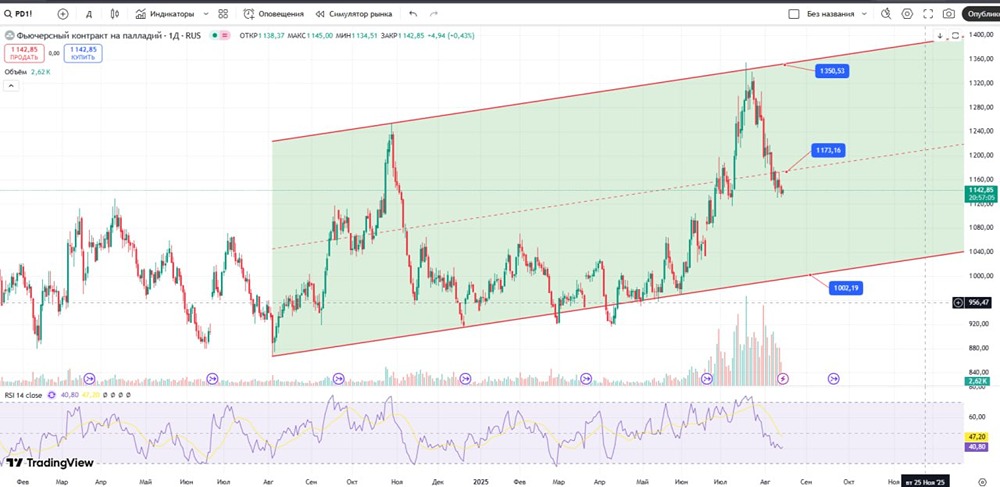Screen dimensions: 1000x487
Task: Select the 1002,19 price callout
Action: point(846,288)
